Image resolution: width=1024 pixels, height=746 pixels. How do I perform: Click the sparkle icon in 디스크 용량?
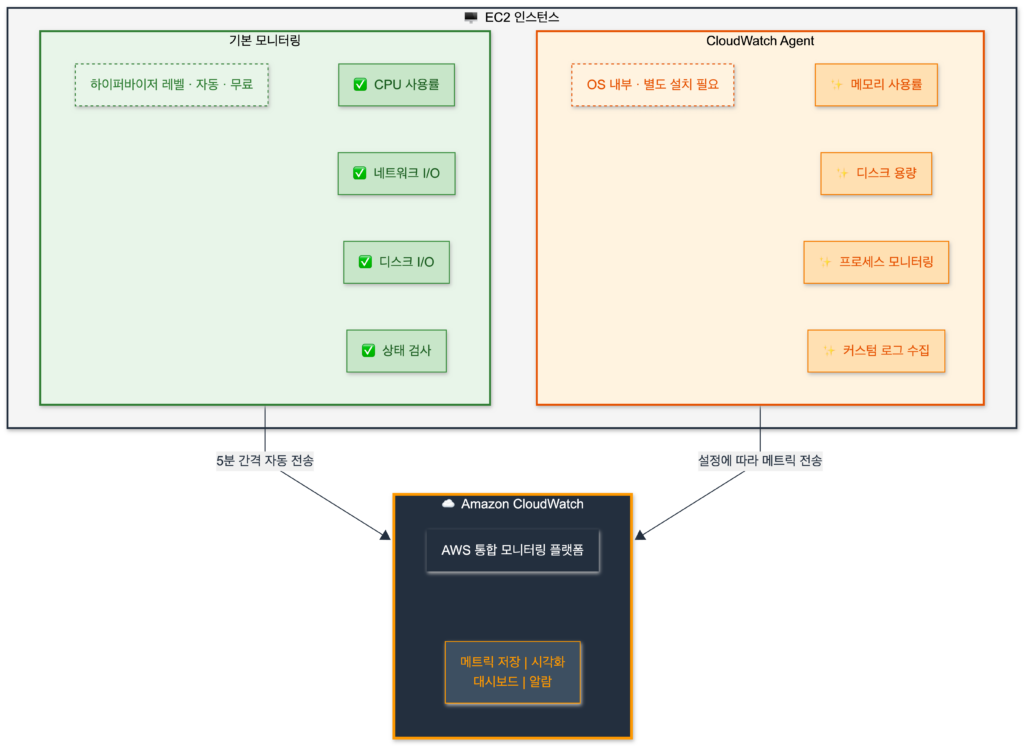(x=842, y=173)
